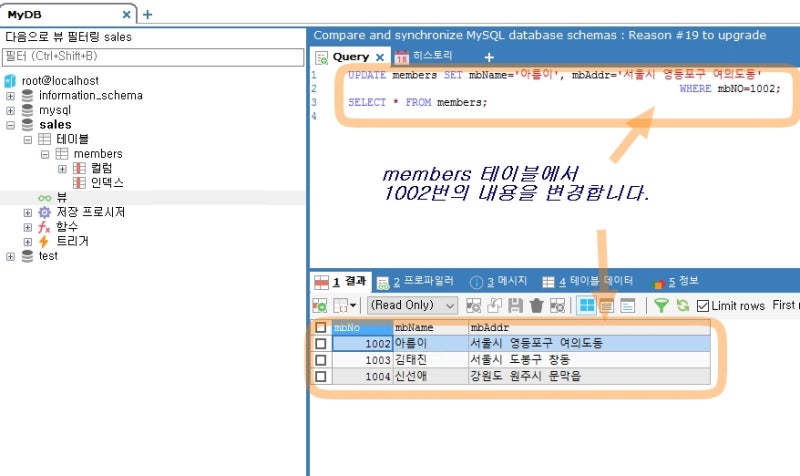The width and height of the screenshot is (800, 476).
Task: Open the copy result dropdown arrow
Action: (353, 306)
